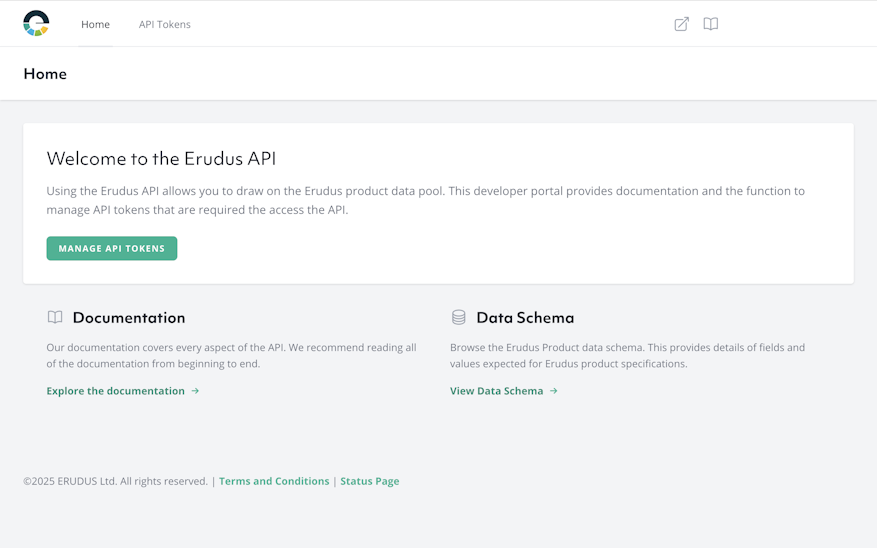Open the book documentation icon in header
Viewport: 877px width, 548px height.
click(710, 24)
